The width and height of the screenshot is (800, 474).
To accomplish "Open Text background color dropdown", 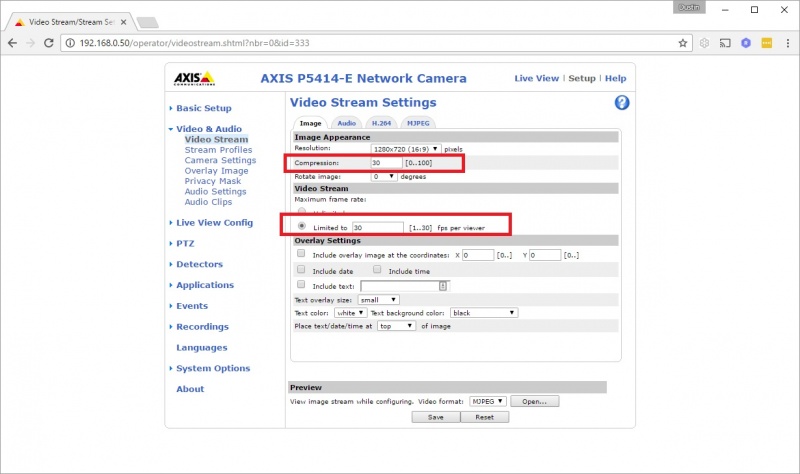I will 484,313.
